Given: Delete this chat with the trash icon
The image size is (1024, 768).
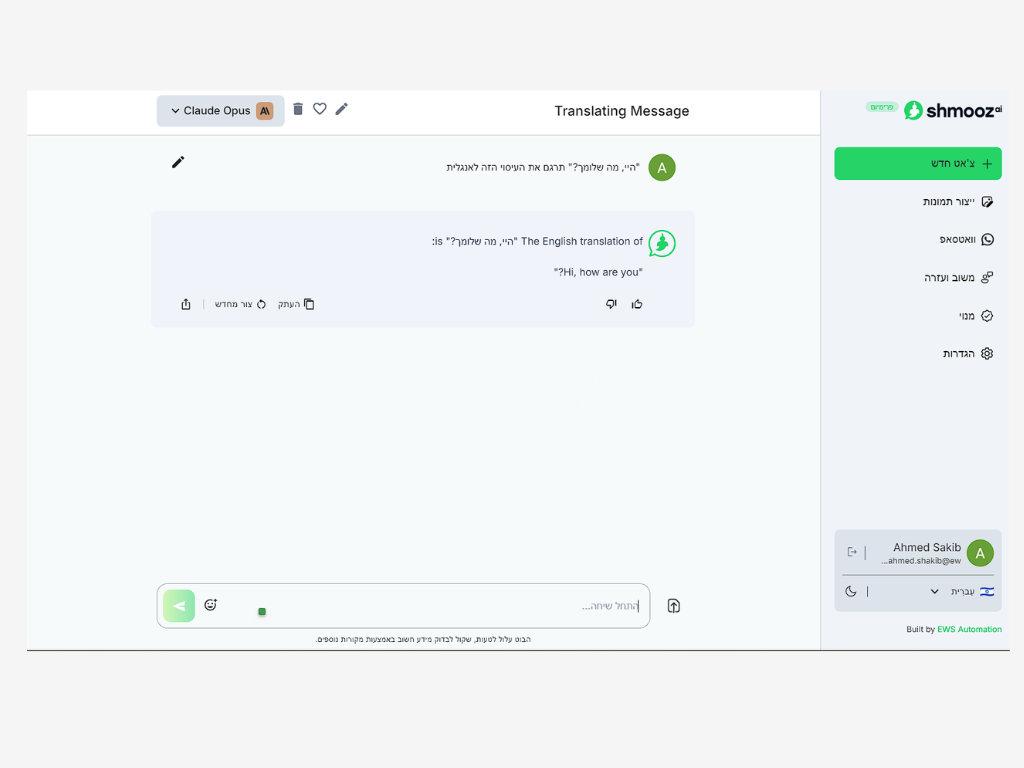Looking at the screenshot, I should [298, 109].
